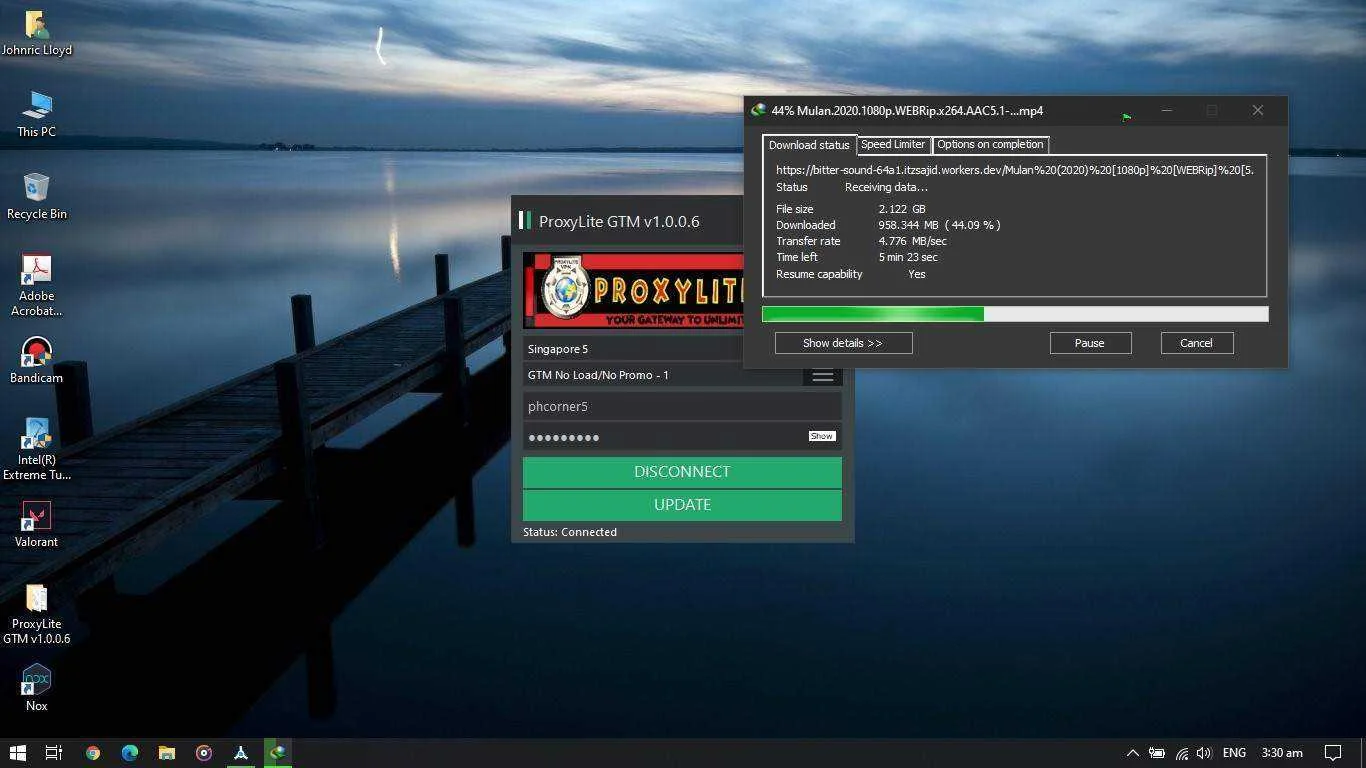Click Downloaded 958.344 MB value

point(939,225)
